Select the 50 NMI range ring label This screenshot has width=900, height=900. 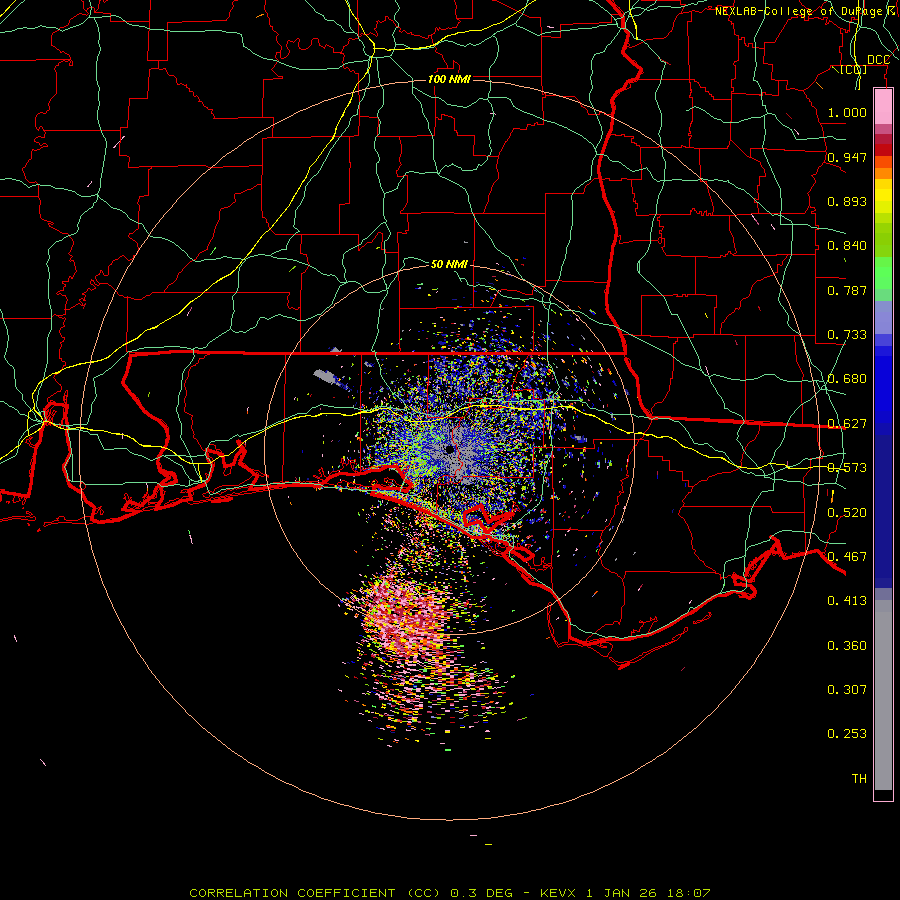point(449,264)
